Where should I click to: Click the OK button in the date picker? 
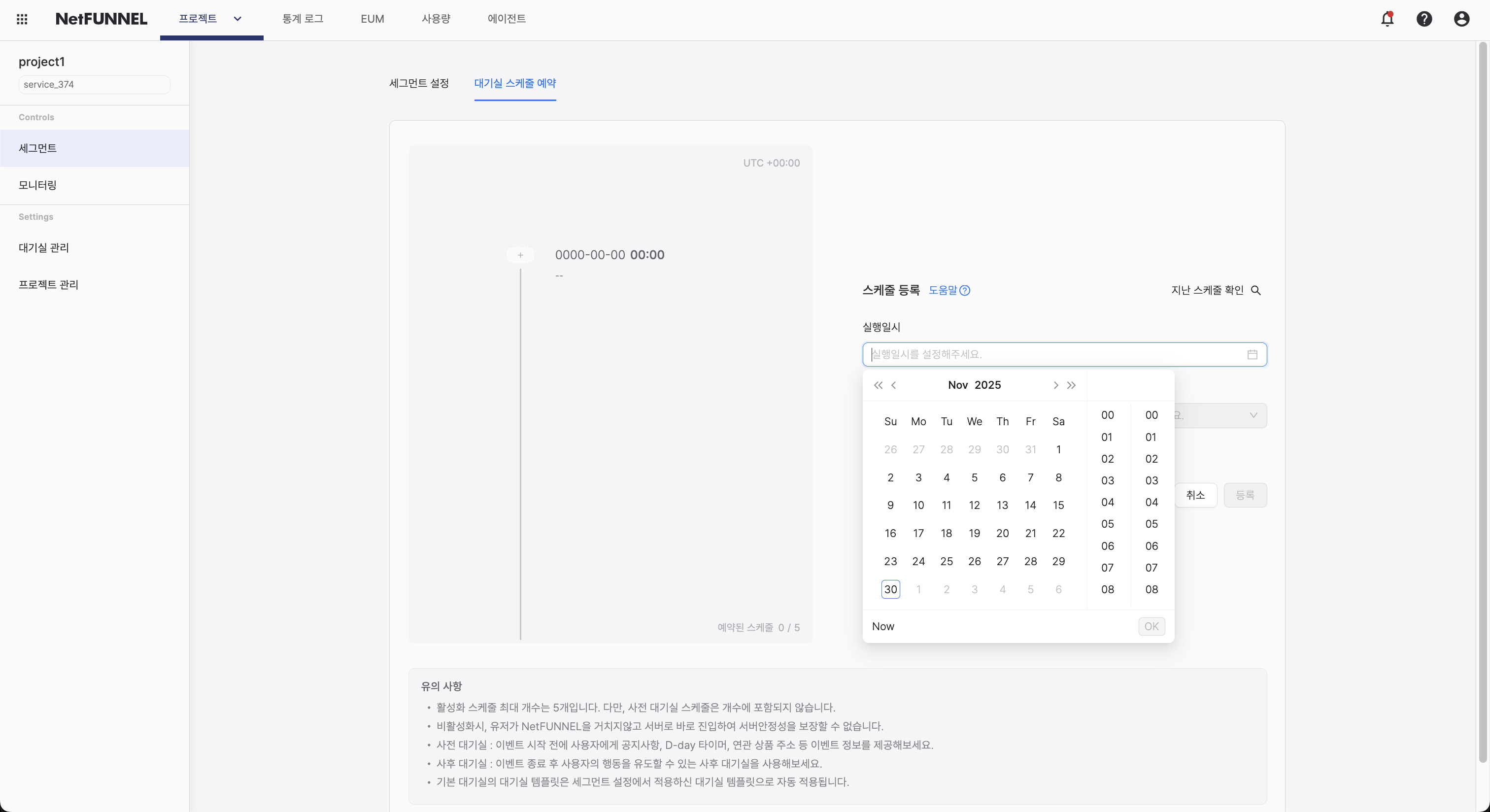click(x=1151, y=626)
